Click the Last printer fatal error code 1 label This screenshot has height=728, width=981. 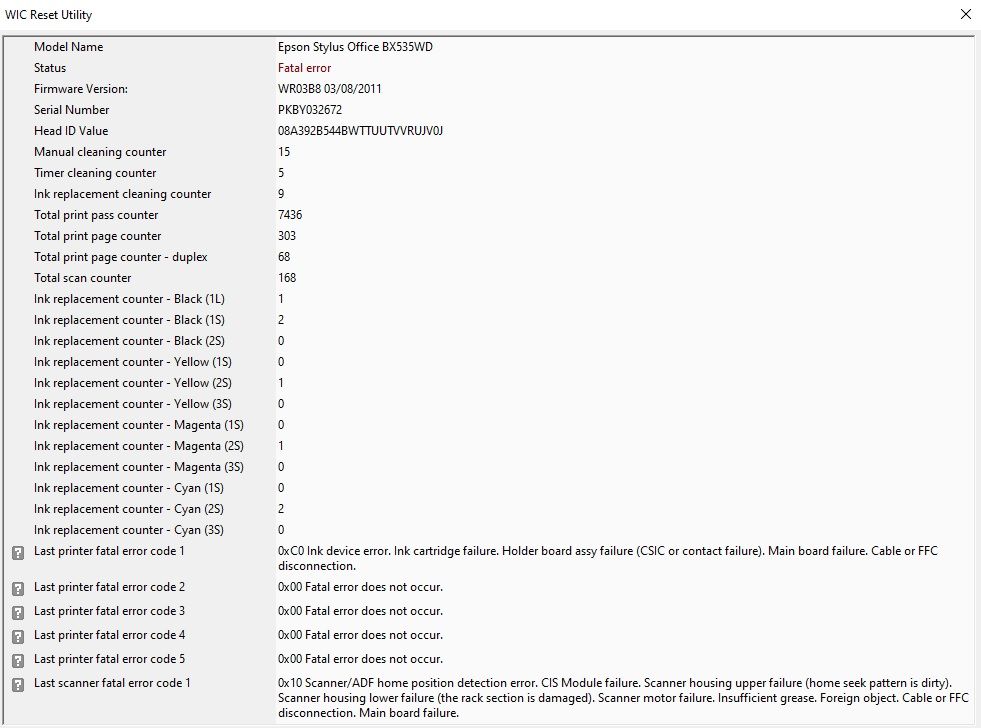click(x=109, y=551)
